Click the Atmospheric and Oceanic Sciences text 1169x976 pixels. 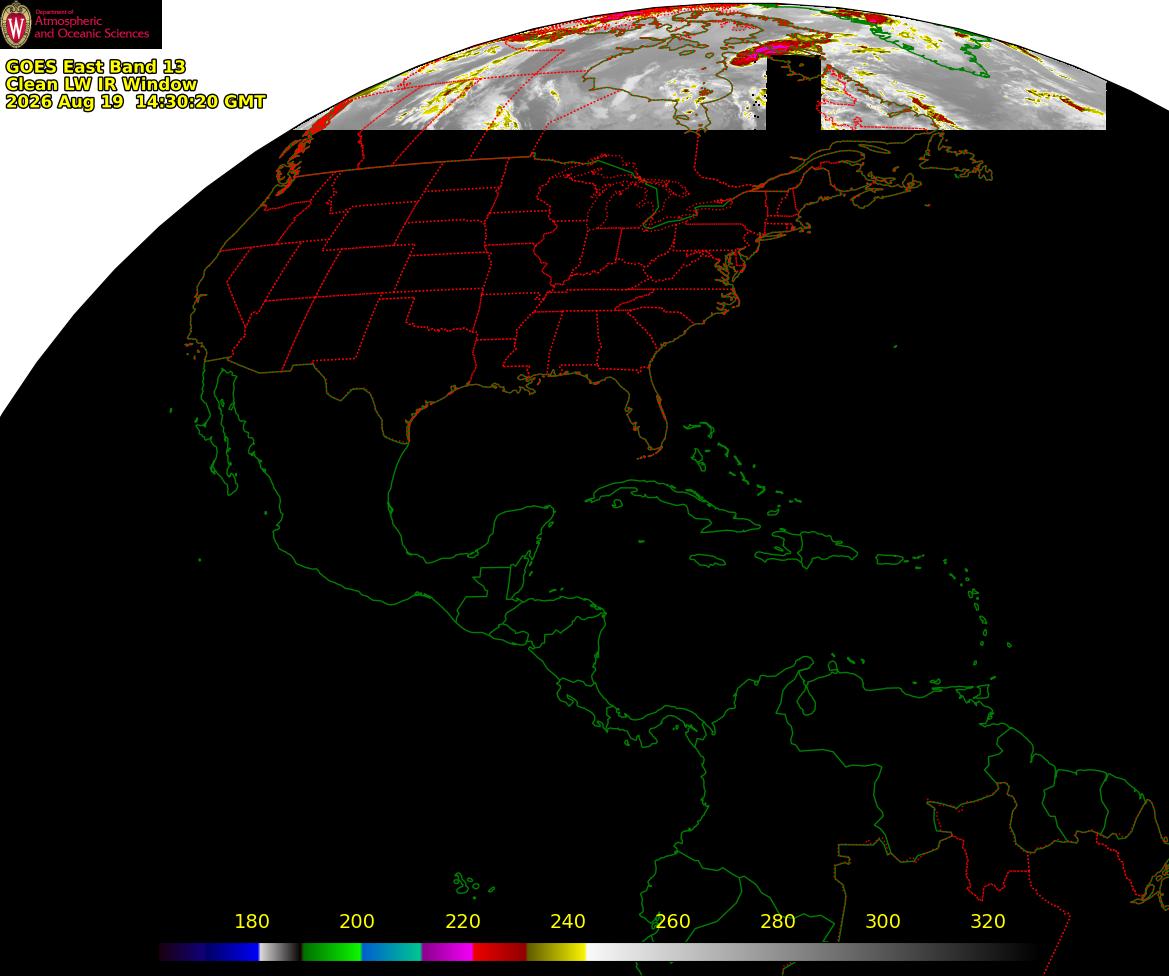(x=92, y=28)
